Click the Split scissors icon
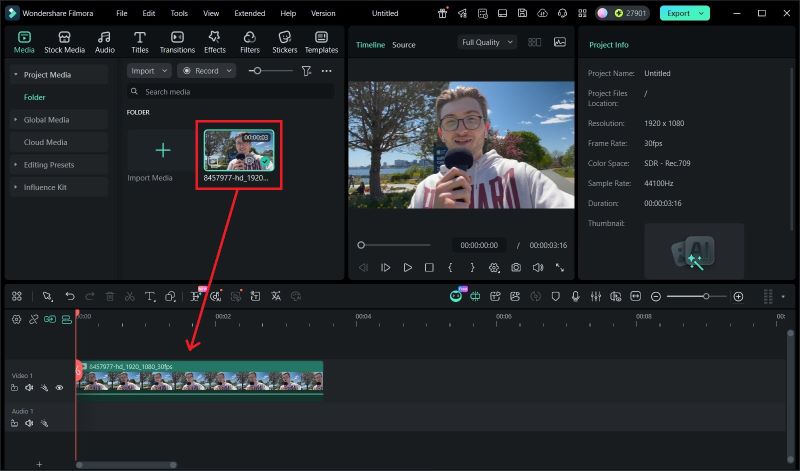The image size is (800, 471). tap(130, 296)
